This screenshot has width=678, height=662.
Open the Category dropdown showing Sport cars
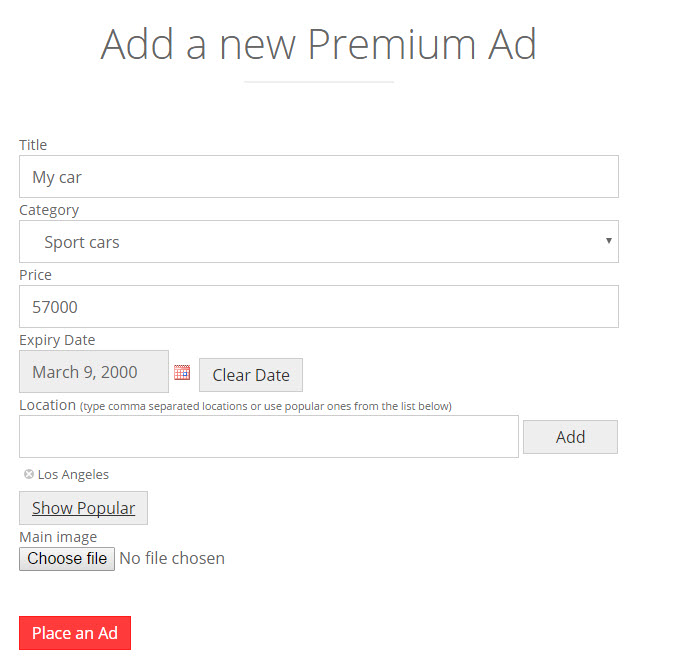tap(318, 242)
